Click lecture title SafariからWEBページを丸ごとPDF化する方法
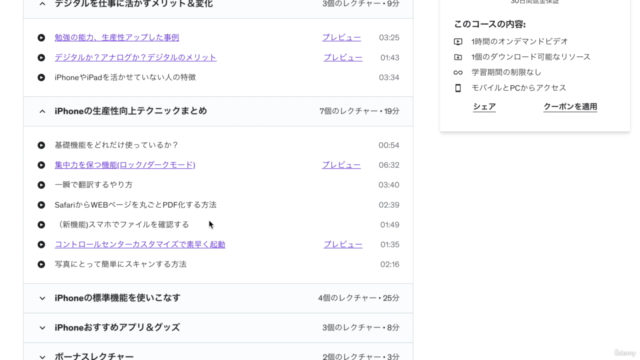 pos(136,205)
